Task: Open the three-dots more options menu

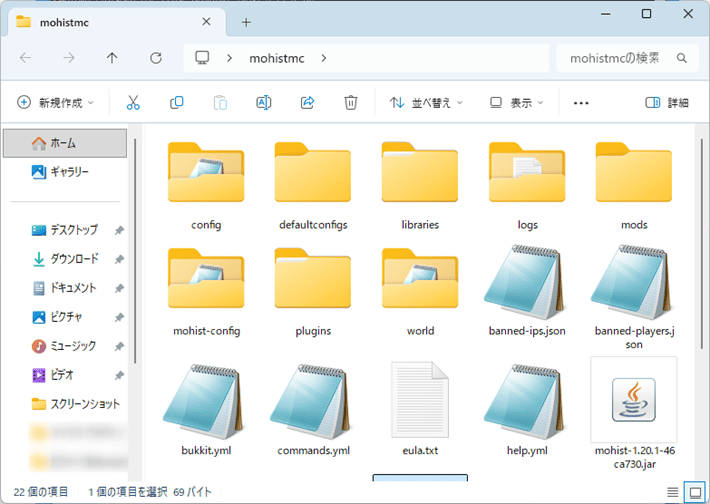Action: [581, 103]
